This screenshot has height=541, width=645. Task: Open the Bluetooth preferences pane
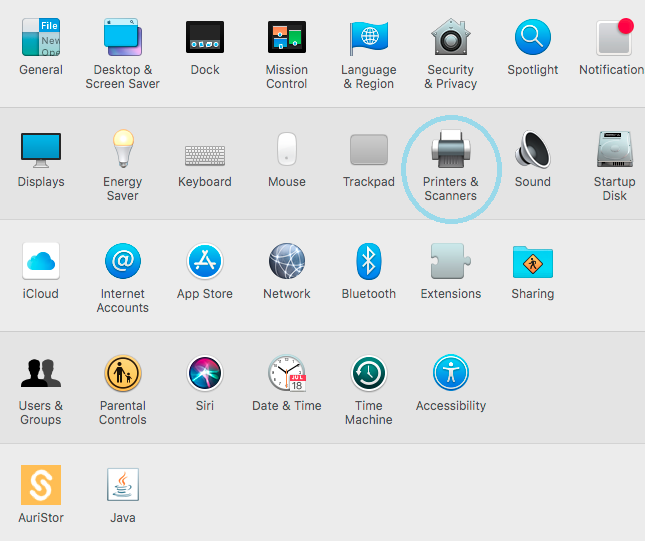click(369, 262)
